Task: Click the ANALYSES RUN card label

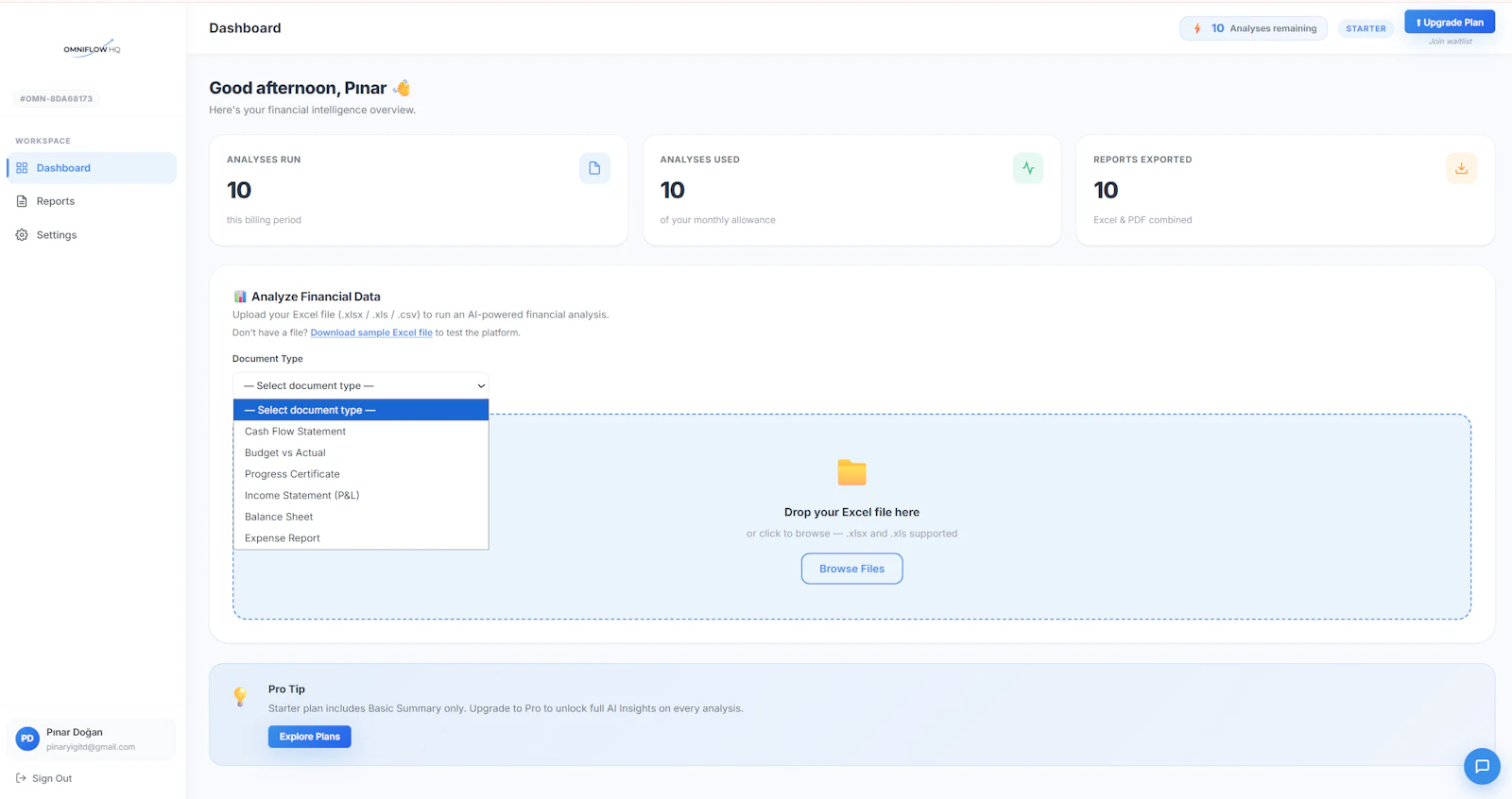Action: tap(264, 160)
